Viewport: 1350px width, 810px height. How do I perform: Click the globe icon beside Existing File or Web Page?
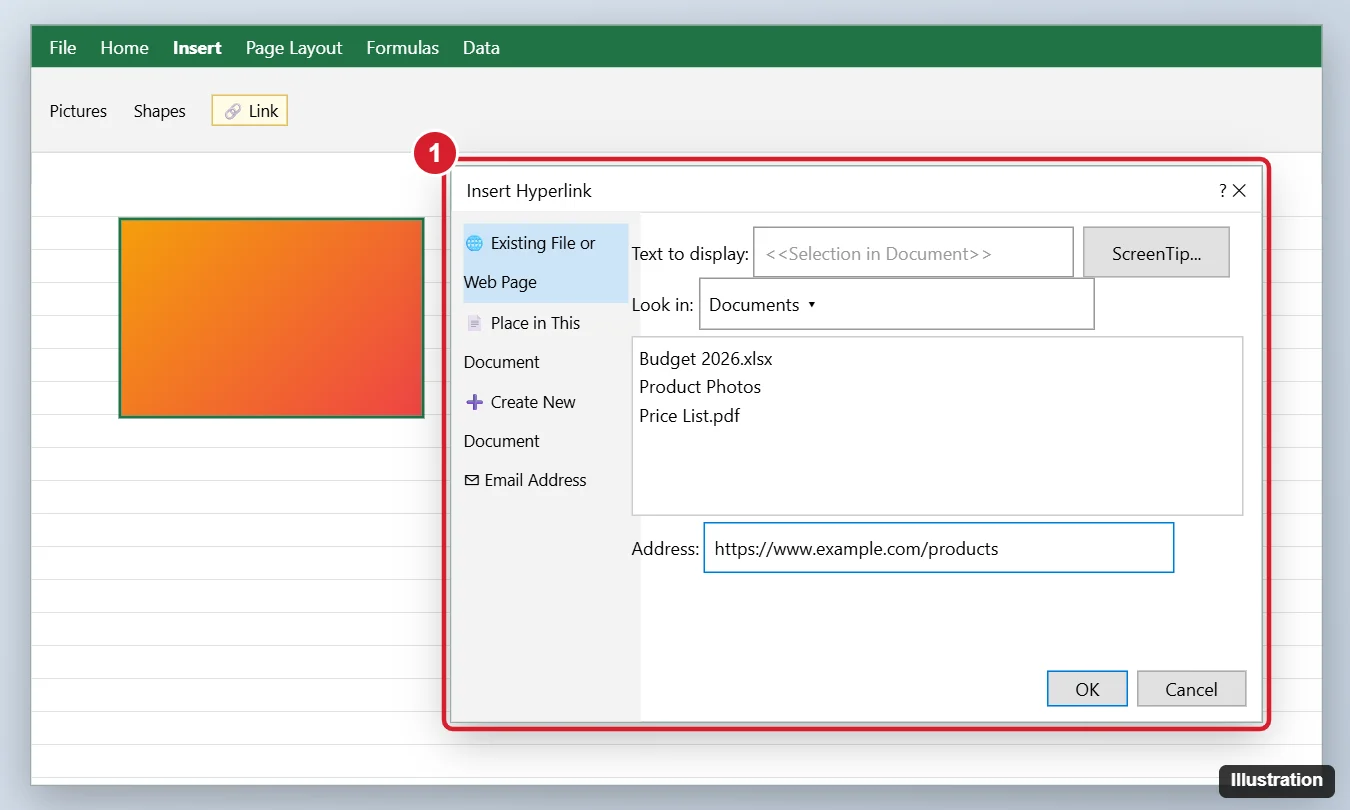coord(474,243)
